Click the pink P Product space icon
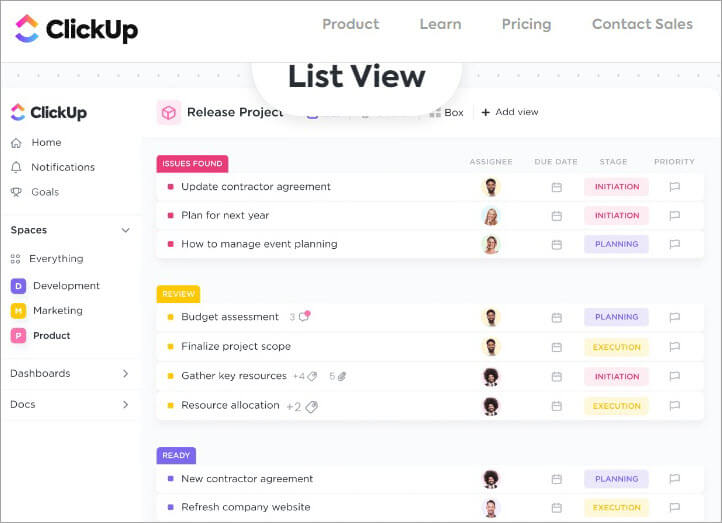 pos(18,336)
